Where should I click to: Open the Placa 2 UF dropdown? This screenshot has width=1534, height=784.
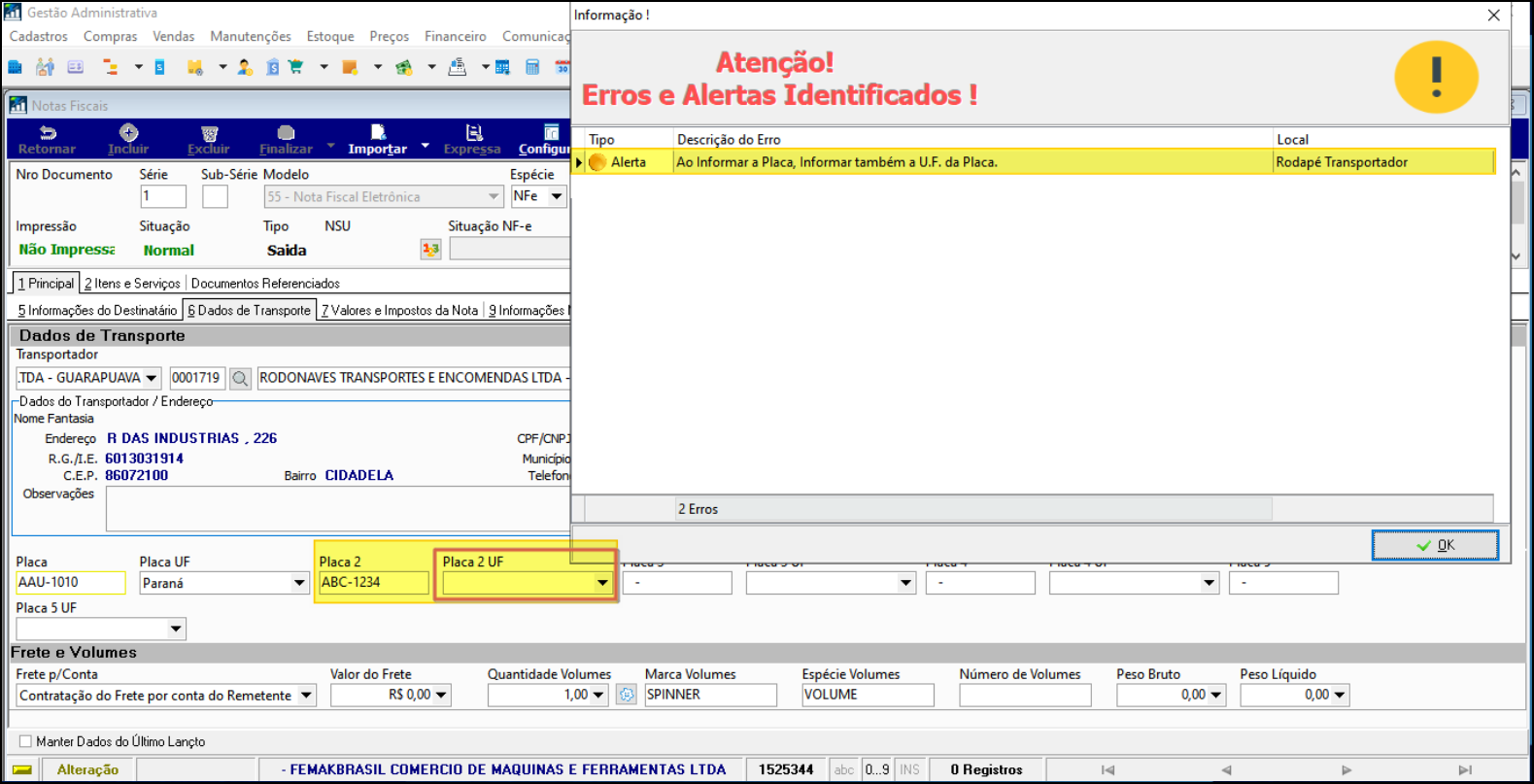point(602,583)
